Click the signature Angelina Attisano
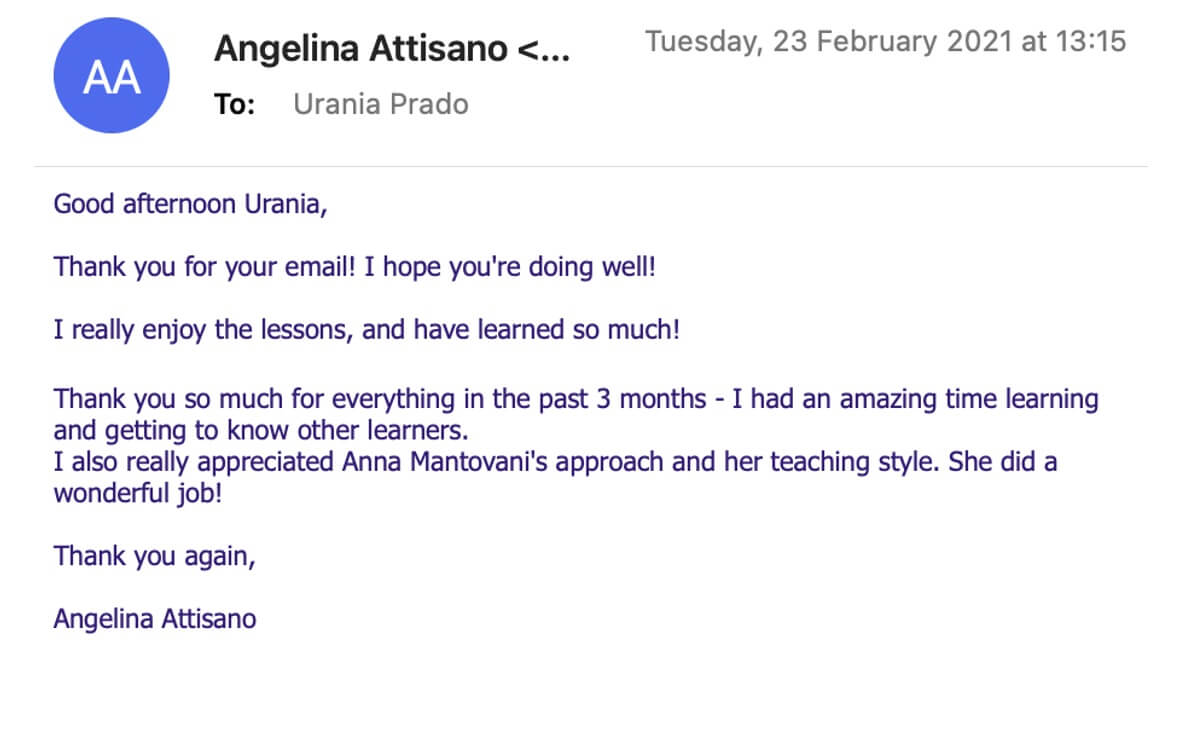Screen dimensions: 1184x754 pyautogui.click(x=155, y=619)
